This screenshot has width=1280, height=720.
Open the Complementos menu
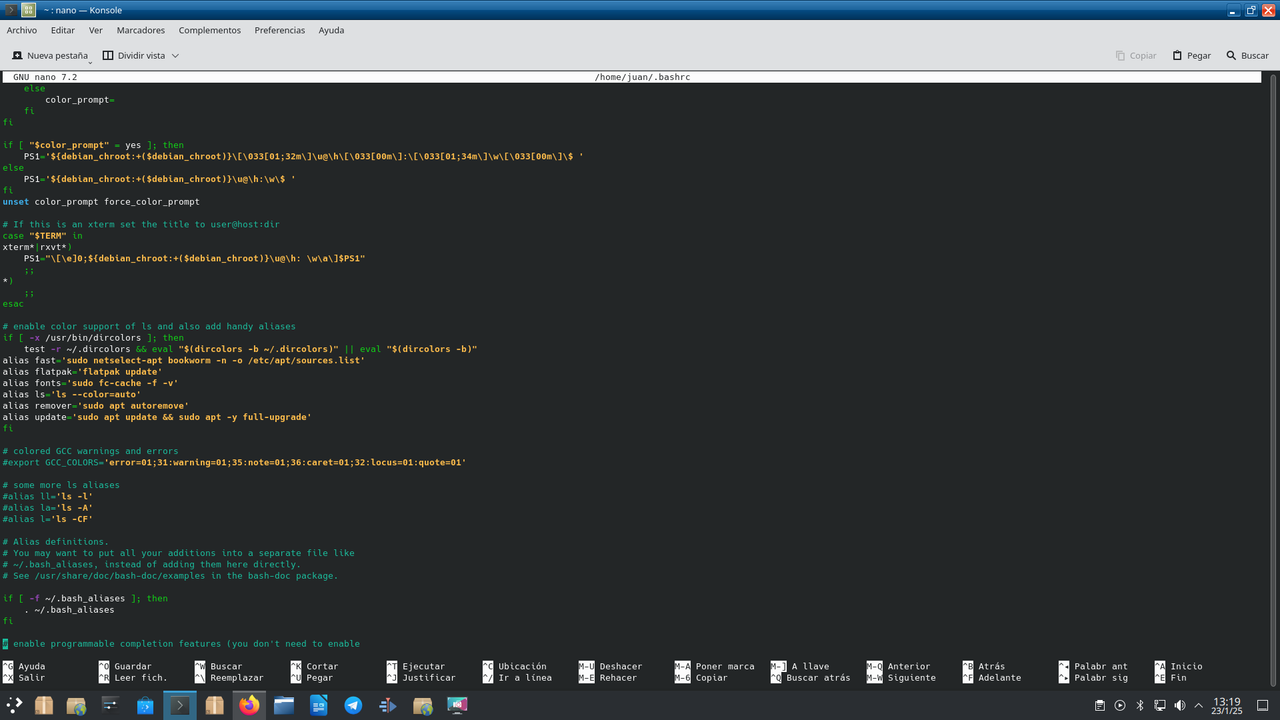(210, 30)
